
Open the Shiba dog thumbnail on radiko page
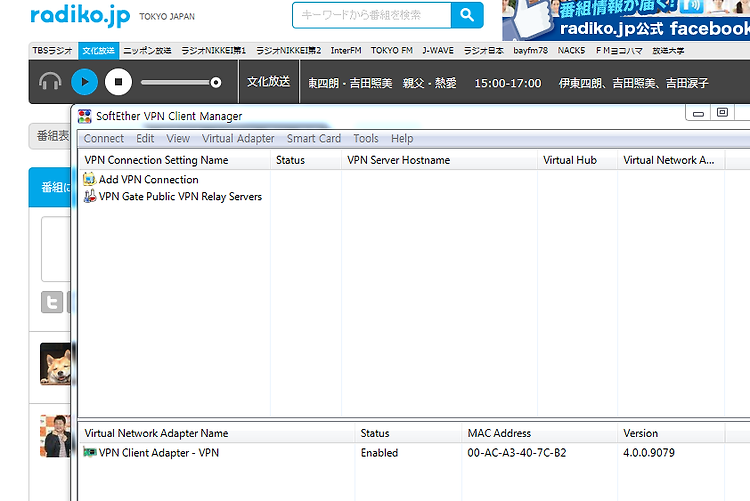click(55, 364)
